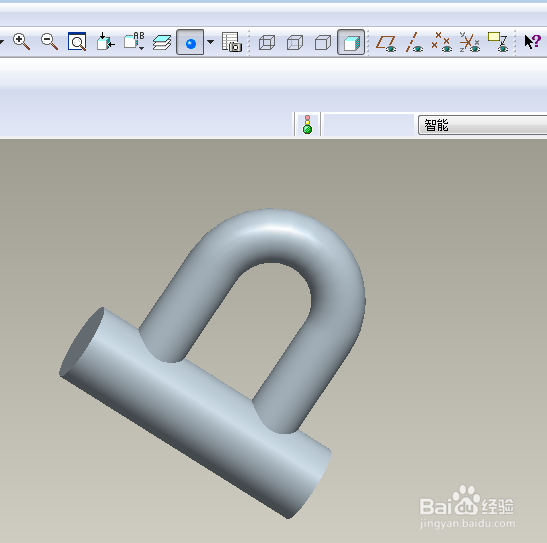This screenshot has height=543, width=547.
Task: Open the 智能 selection filter dropdown
Action: pos(482,125)
